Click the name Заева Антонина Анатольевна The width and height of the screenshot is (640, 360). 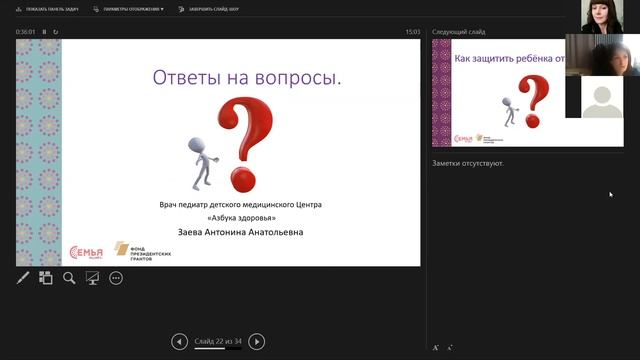(x=240, y=232)
